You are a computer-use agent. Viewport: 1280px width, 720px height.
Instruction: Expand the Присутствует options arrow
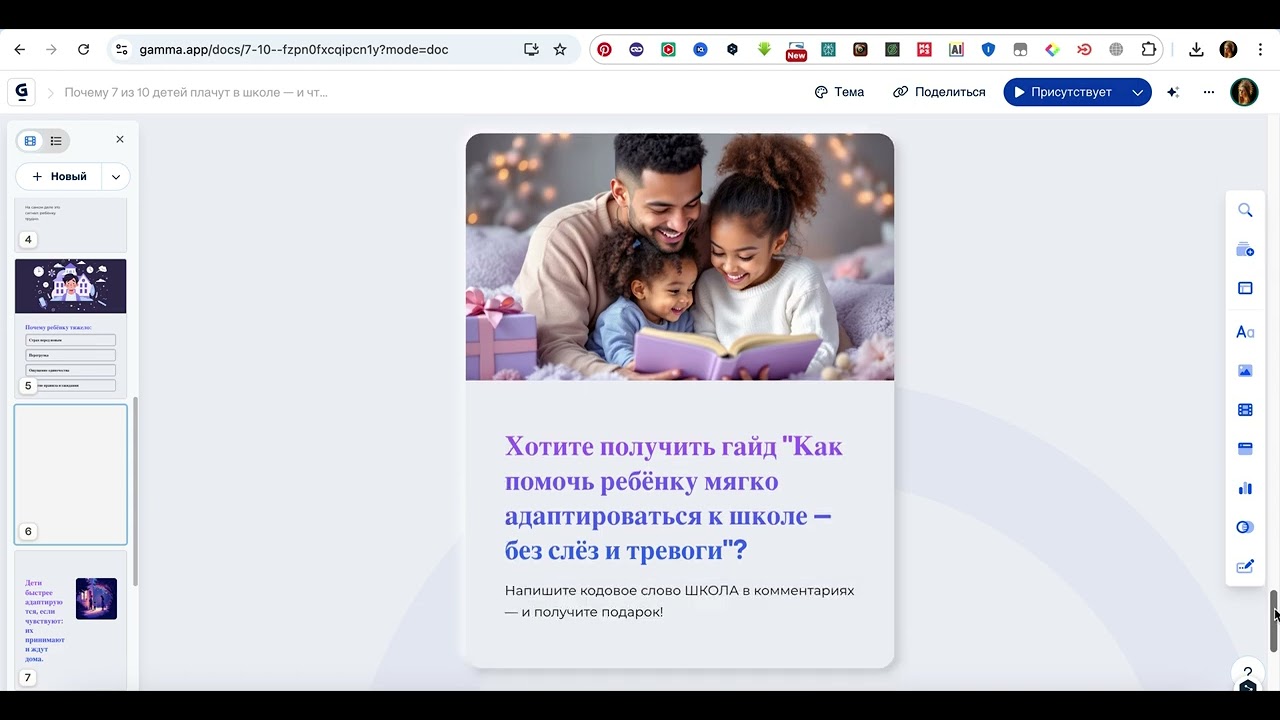[1138, 92]
